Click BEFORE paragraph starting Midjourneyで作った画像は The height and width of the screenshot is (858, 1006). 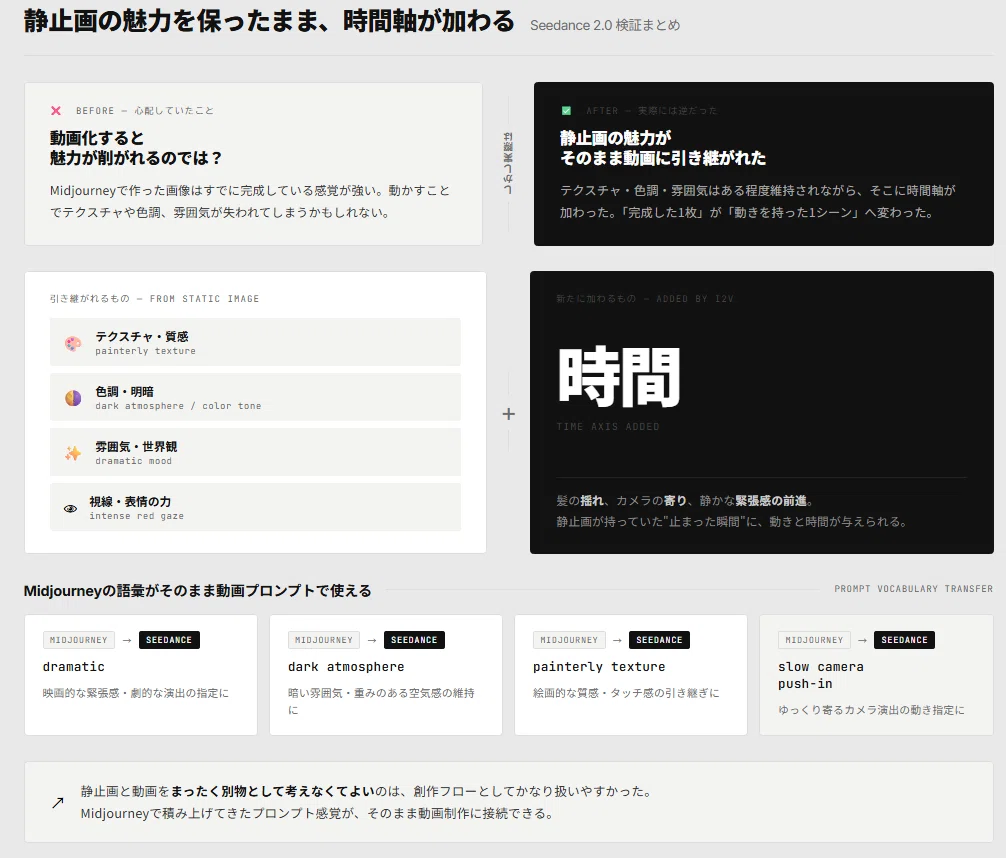[x=250, y=202]
